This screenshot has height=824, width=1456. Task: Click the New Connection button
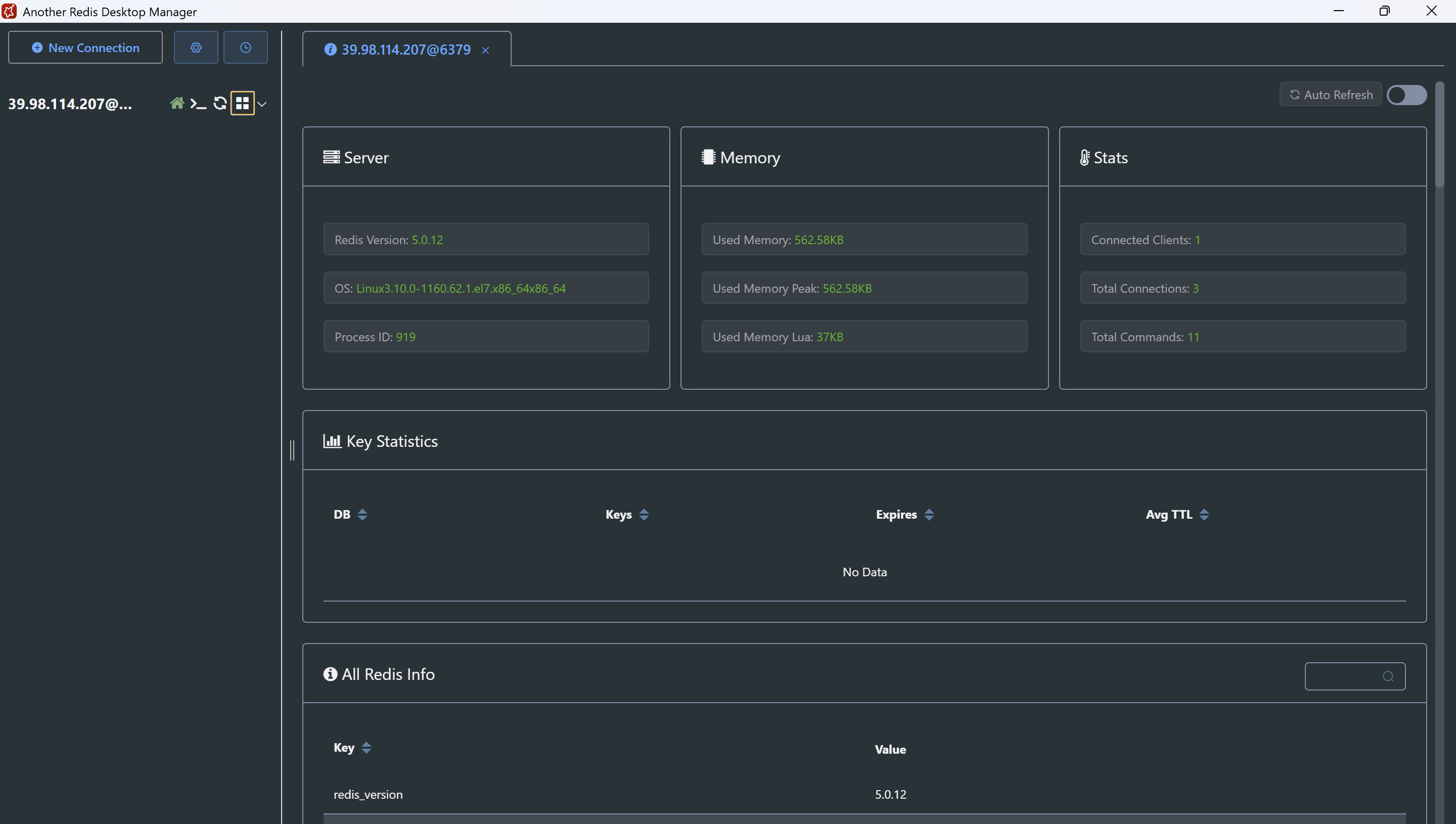(x=85, y=48)
